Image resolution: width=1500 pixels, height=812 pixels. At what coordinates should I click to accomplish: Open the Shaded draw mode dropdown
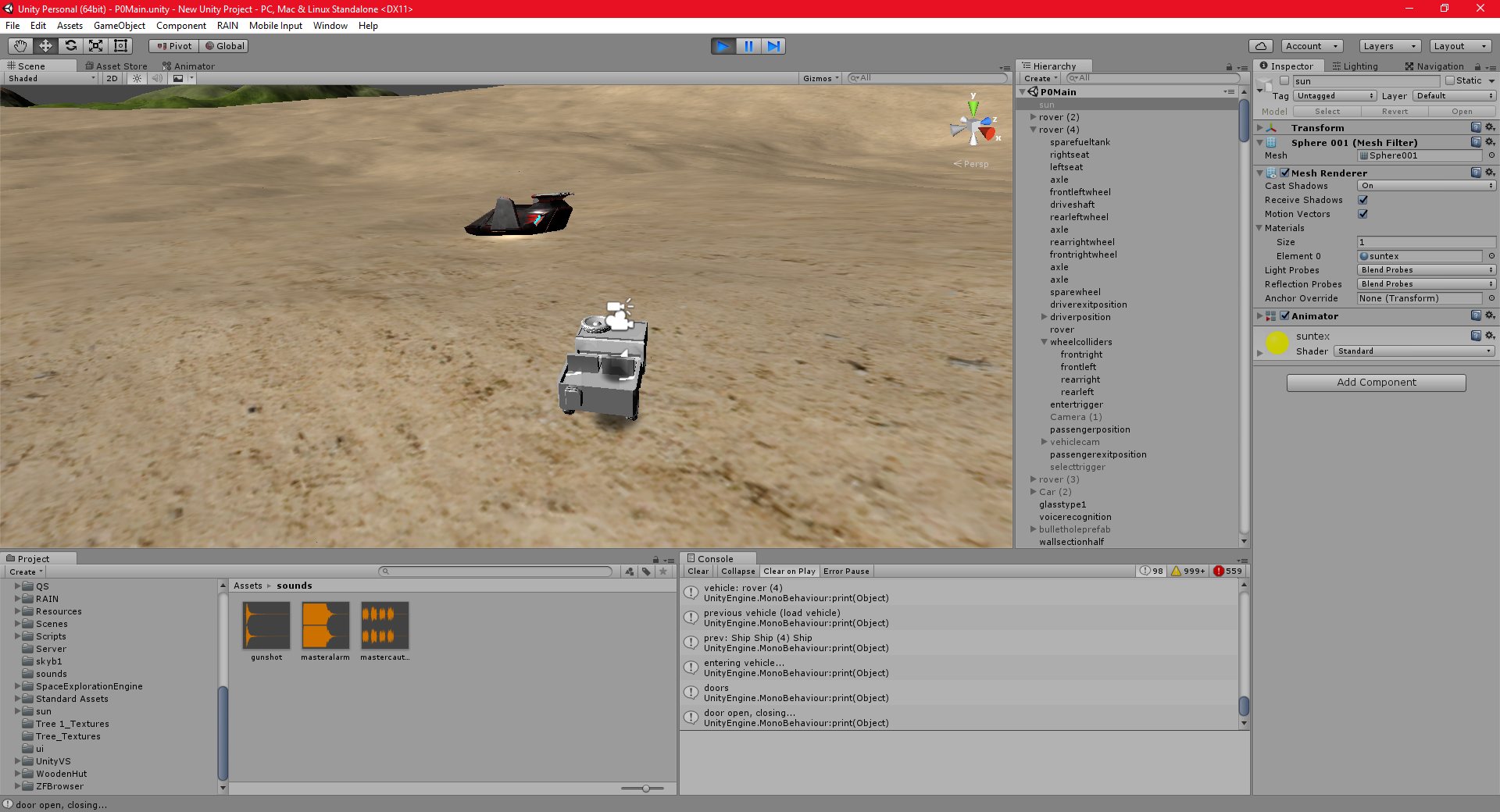coord(52,78)
